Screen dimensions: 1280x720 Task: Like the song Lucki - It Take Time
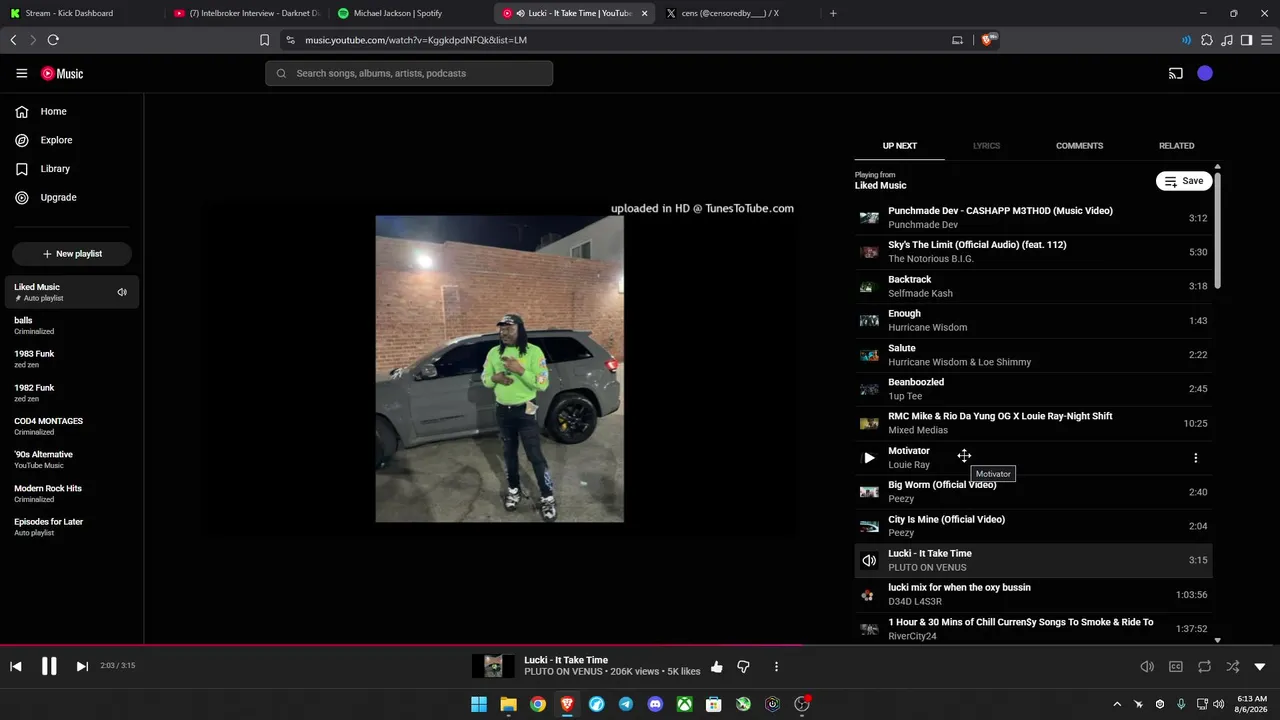point(717,667)
